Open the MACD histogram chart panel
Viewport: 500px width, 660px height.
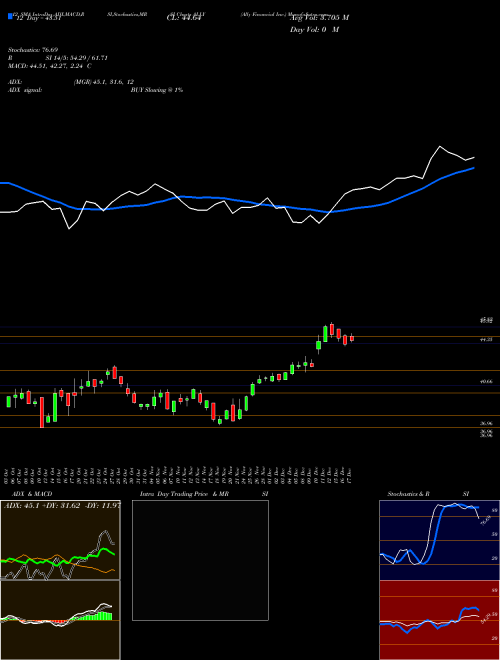[60, 620]
